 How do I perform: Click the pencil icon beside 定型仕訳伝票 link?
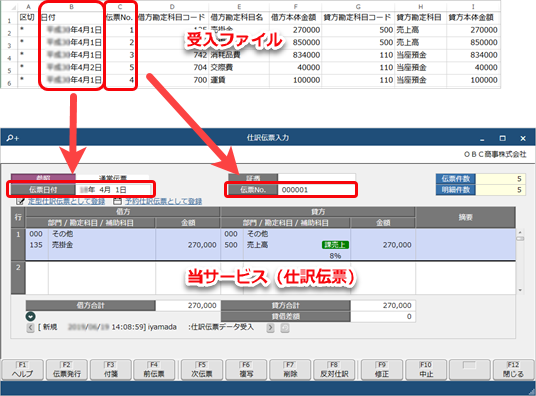coord(21,201)
